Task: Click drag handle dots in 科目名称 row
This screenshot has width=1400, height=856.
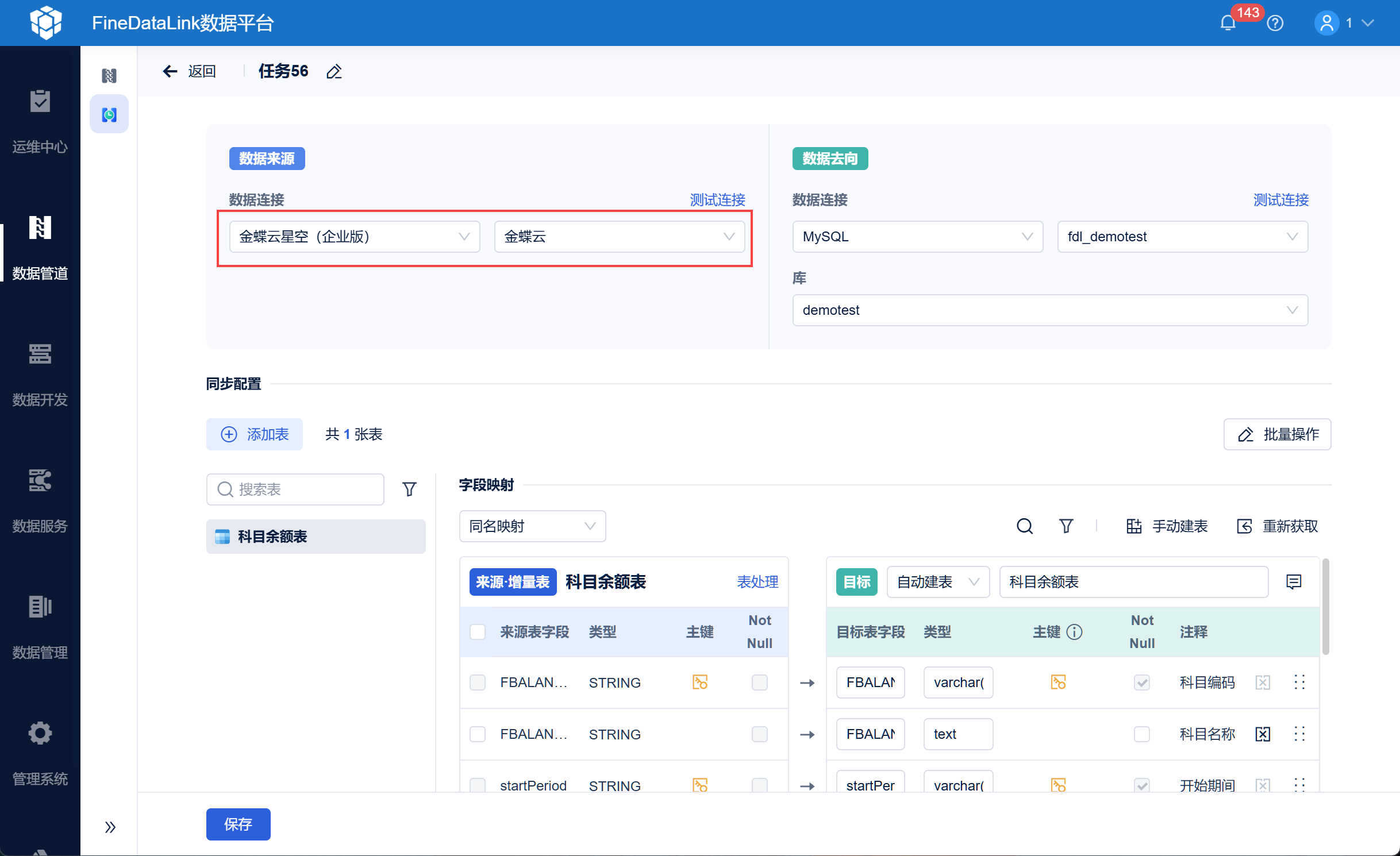Action: tap(1299, 734)
